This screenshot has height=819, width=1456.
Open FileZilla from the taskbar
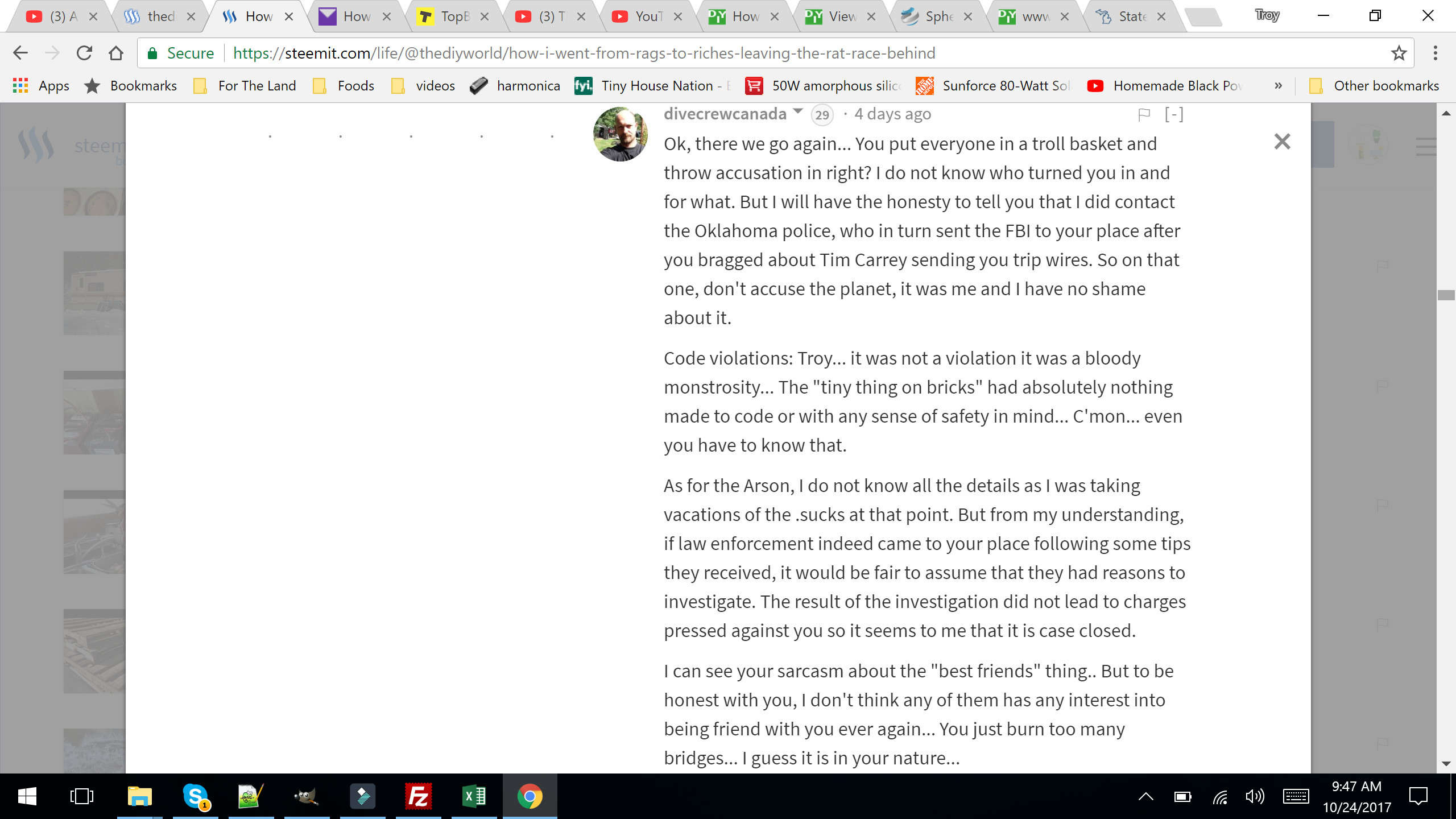coord(418,796)
